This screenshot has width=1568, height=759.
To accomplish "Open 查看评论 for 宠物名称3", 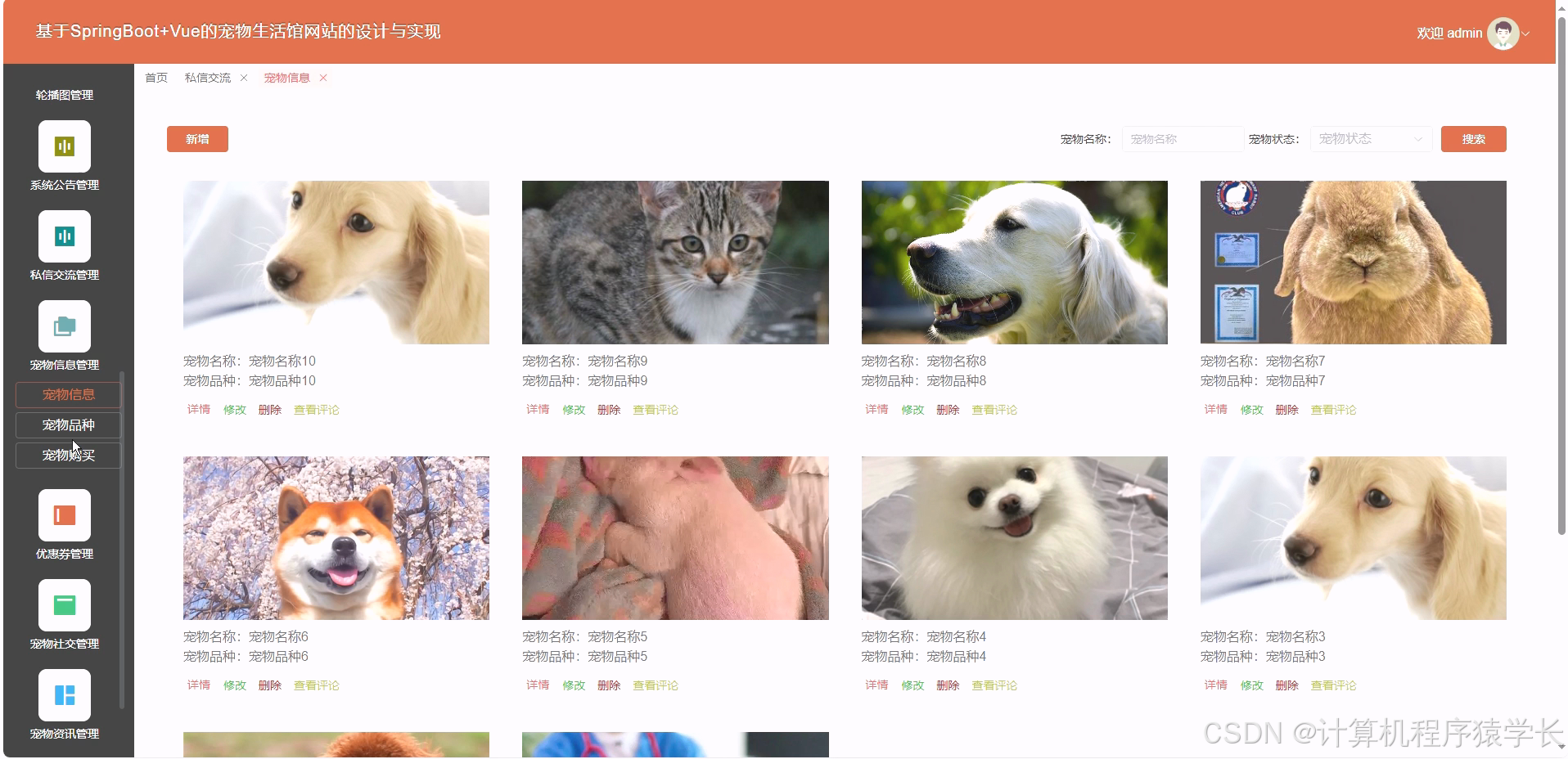I will 1333,685.
